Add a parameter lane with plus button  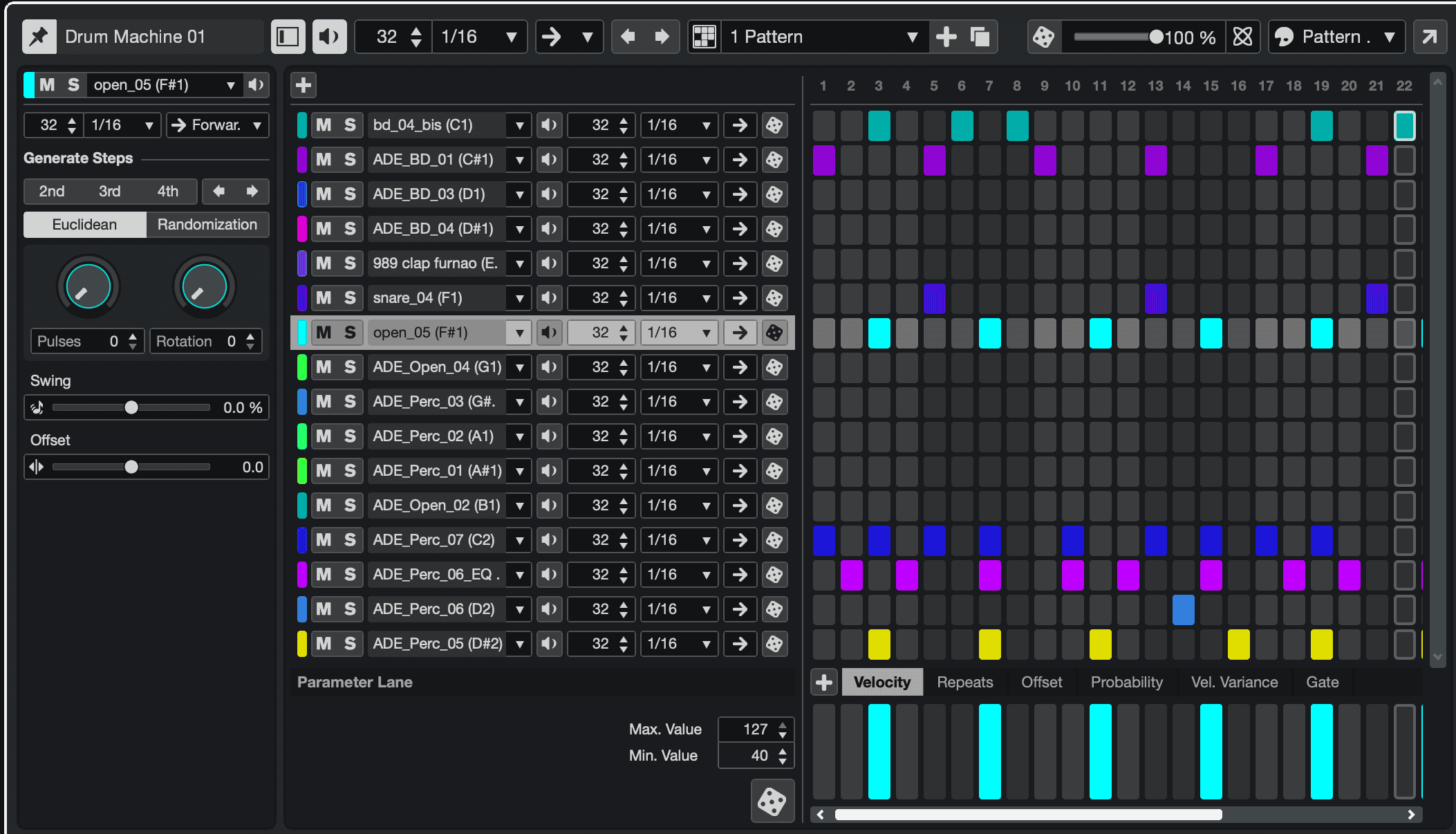(x=823, y=683)
